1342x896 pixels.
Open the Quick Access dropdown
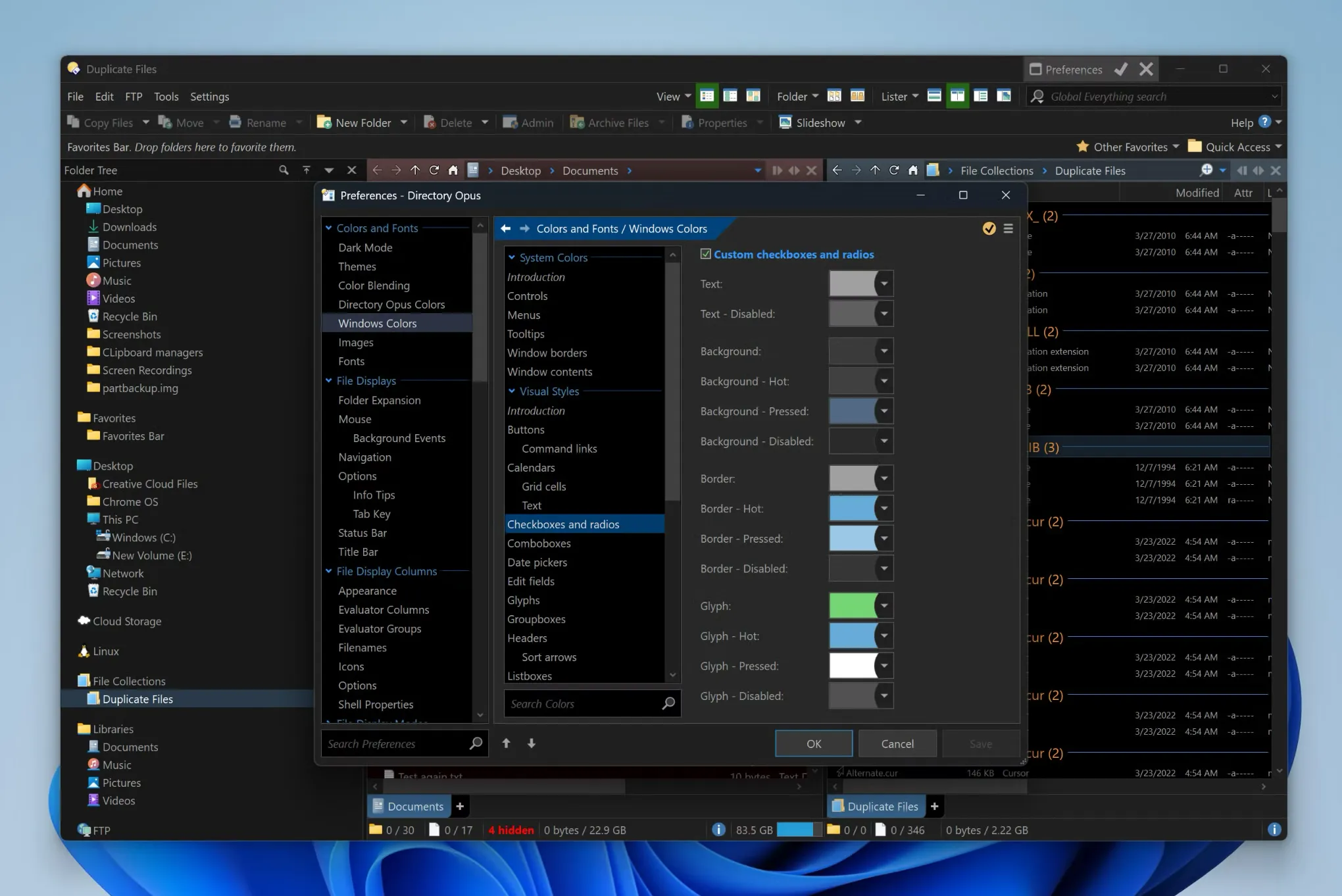[x=1278, y=147]
